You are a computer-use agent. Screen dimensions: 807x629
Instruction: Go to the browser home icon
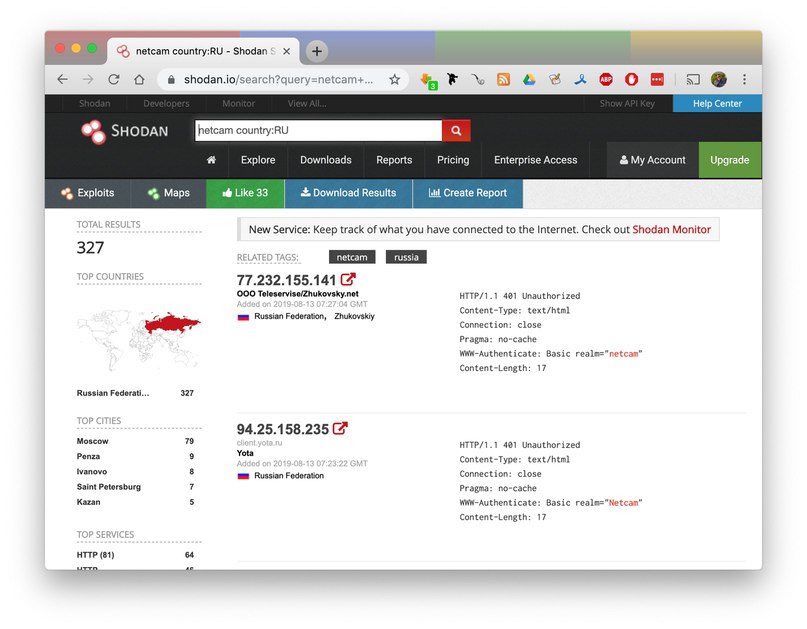[x=139, y=79]
